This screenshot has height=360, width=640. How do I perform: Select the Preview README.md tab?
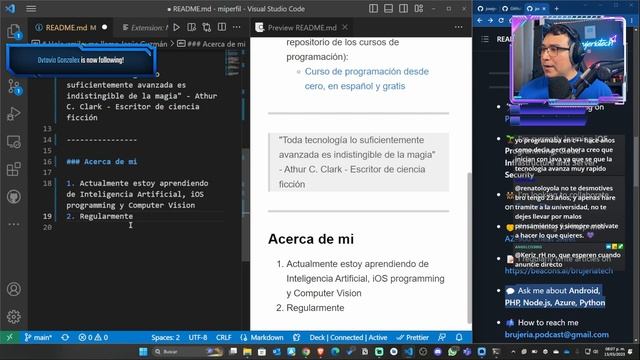(x=302, y=27)
